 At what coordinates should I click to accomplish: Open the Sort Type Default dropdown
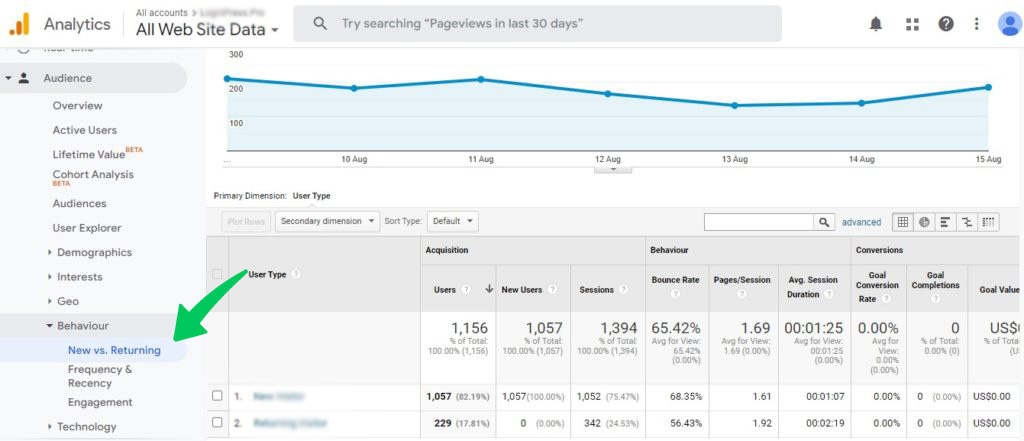point(453,221)
